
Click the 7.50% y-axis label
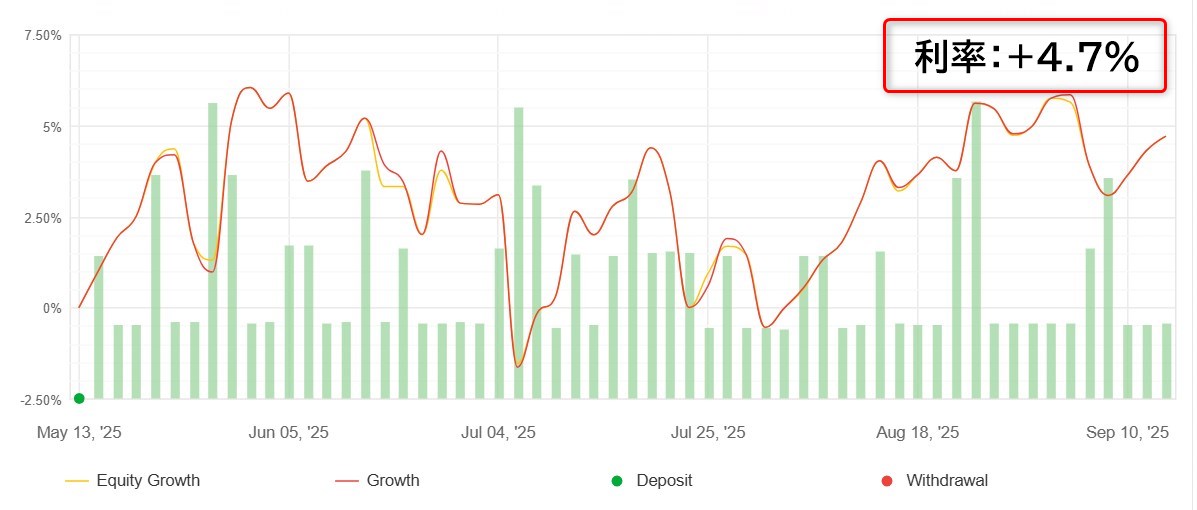41,36
